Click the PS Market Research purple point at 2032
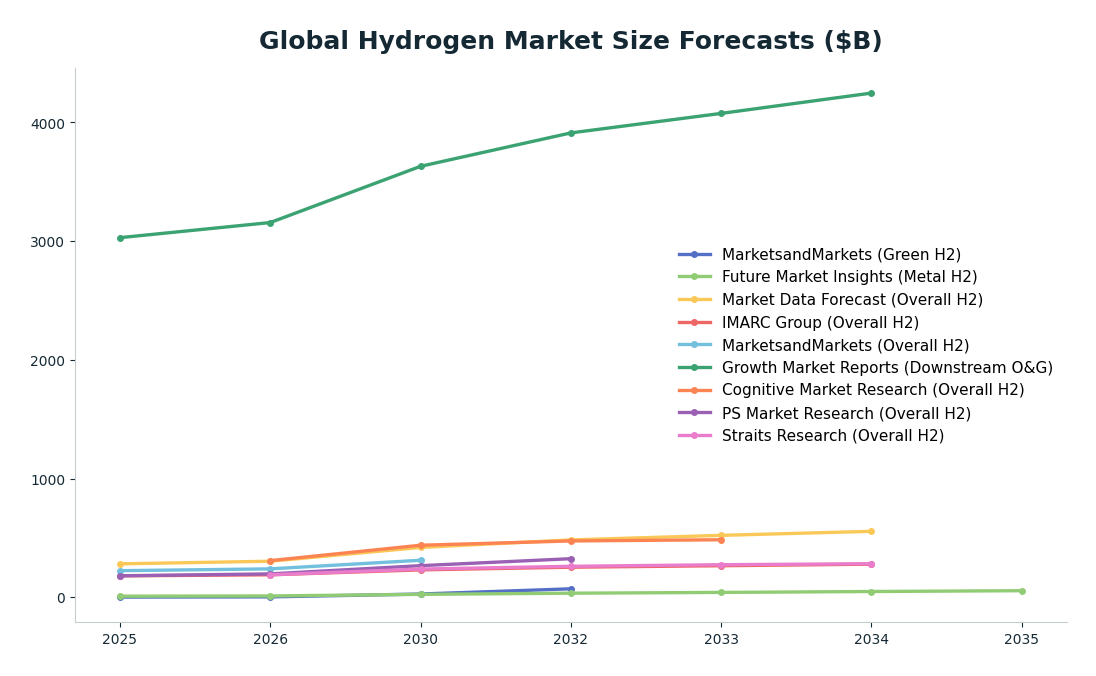Screen dimensions: 1096x676 [571, 559]
